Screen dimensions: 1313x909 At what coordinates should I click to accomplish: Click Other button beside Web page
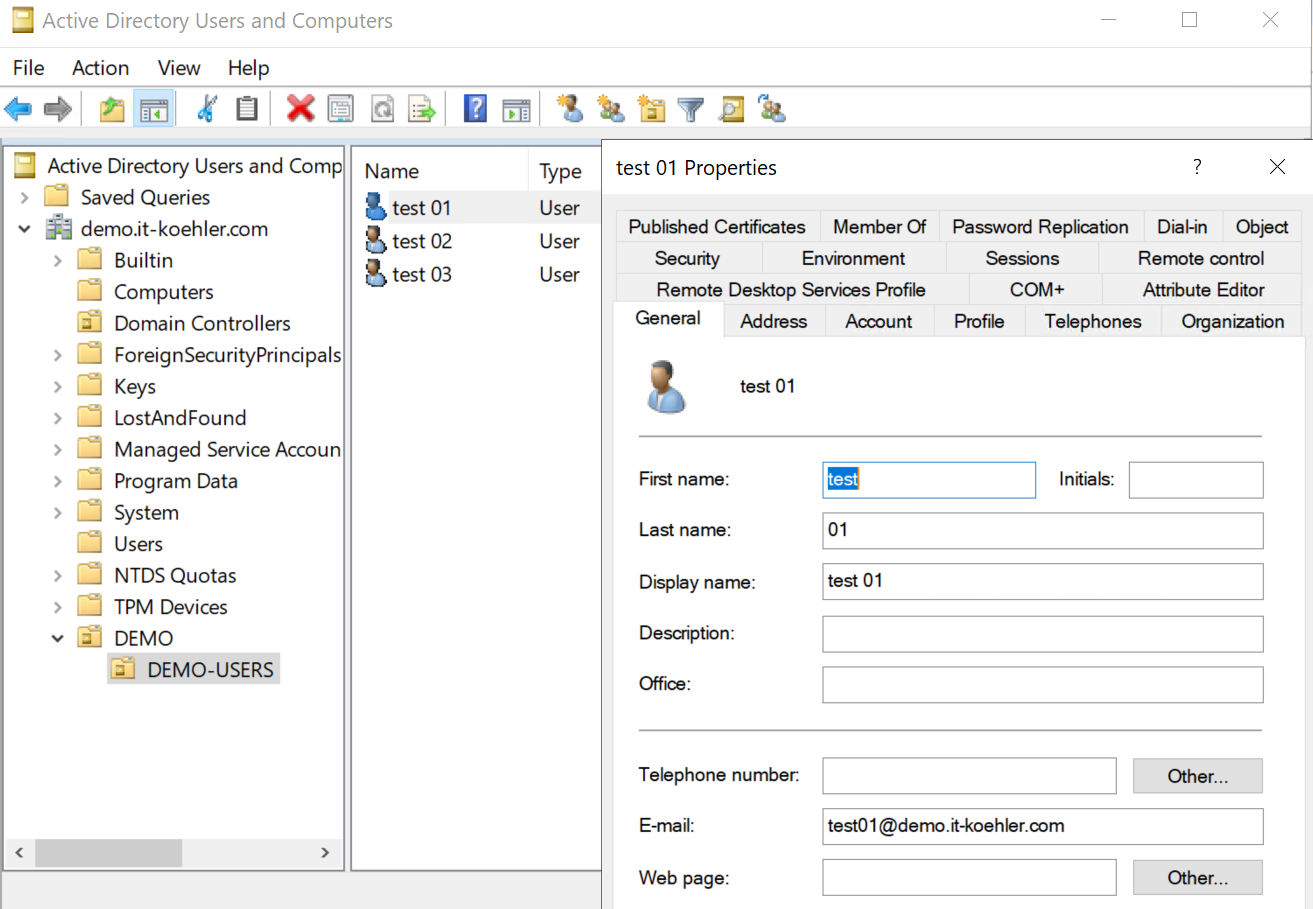1197,878
